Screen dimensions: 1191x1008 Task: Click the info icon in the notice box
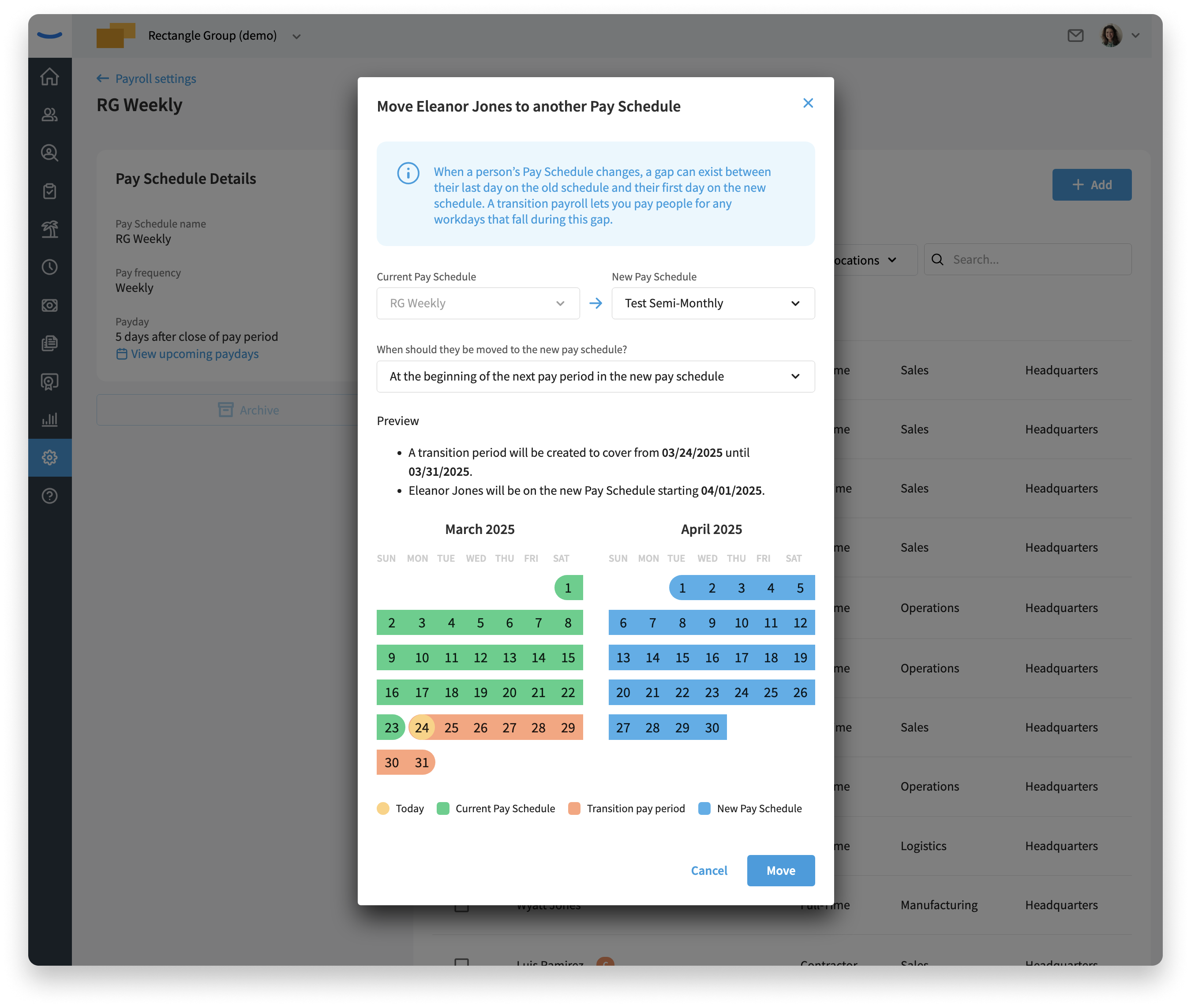408,172
